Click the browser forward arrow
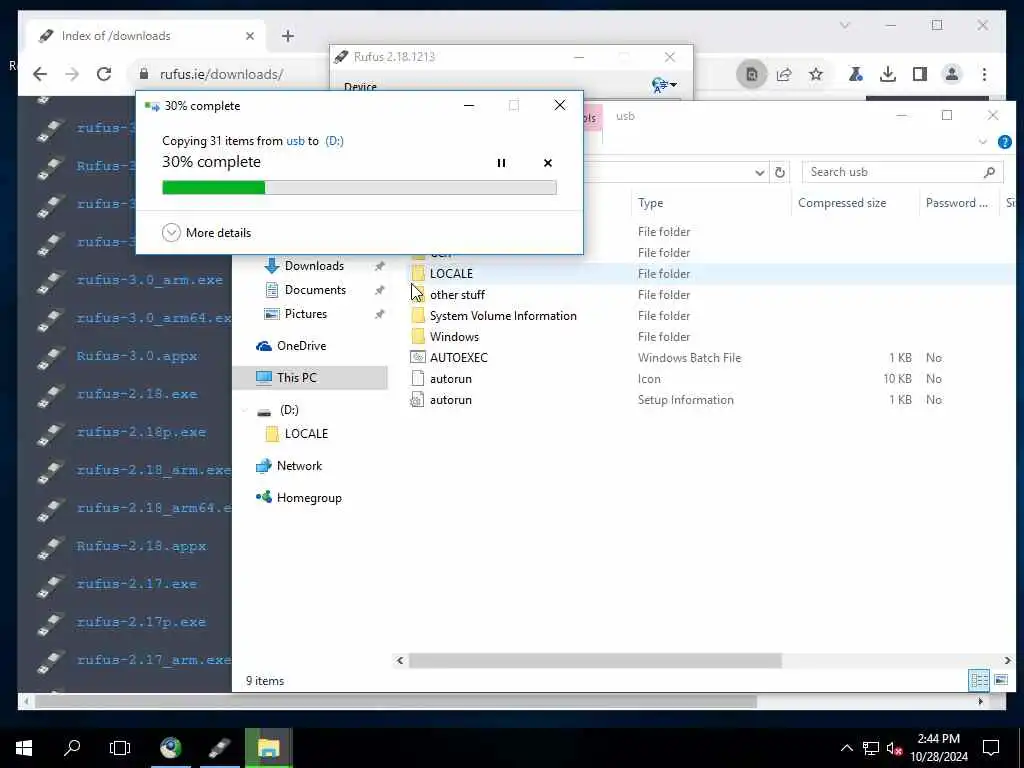Viewport: 1024px width, 768px height. [72, 74]
